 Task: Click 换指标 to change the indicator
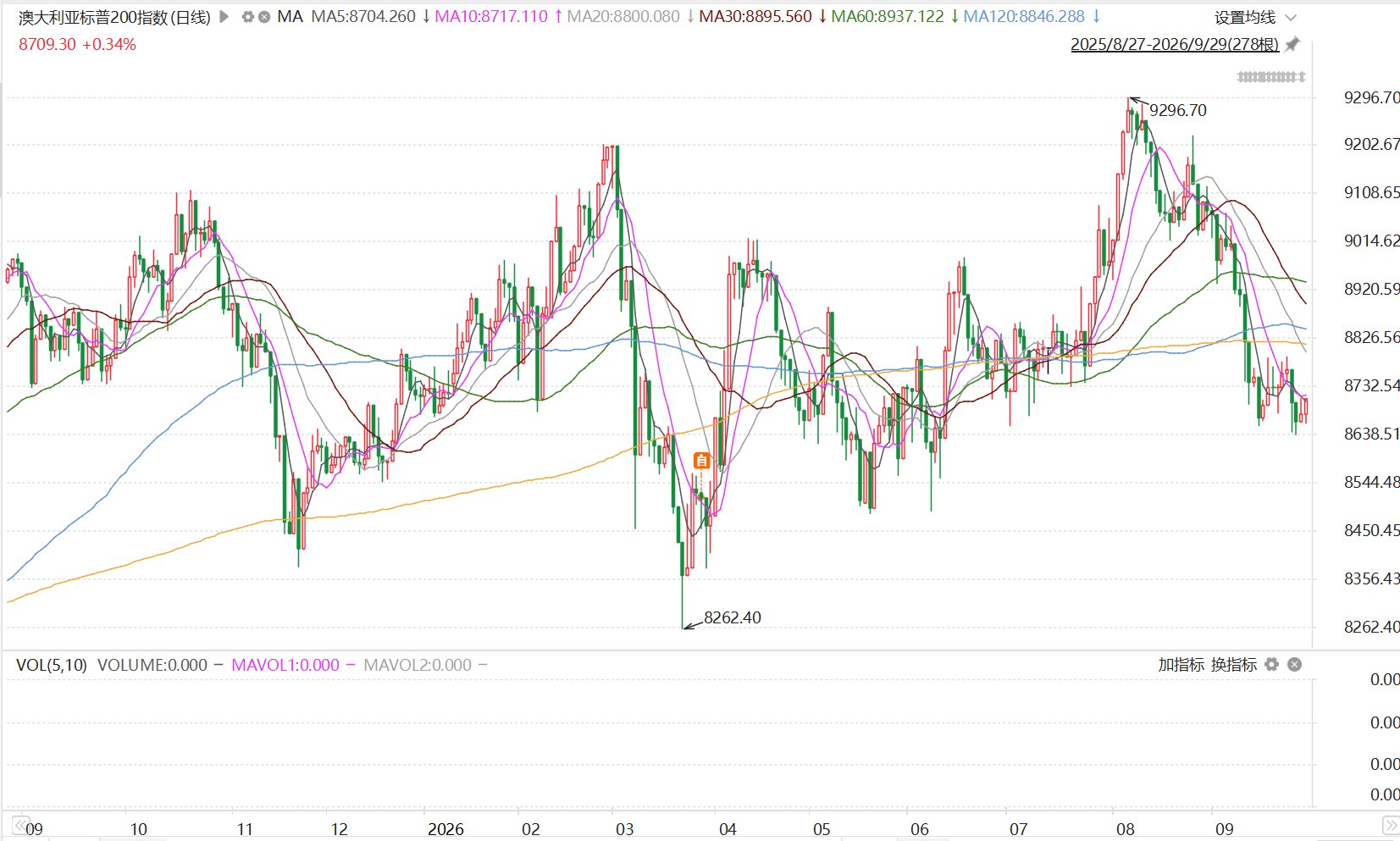pyautogui.click(x=1233, y=665)
